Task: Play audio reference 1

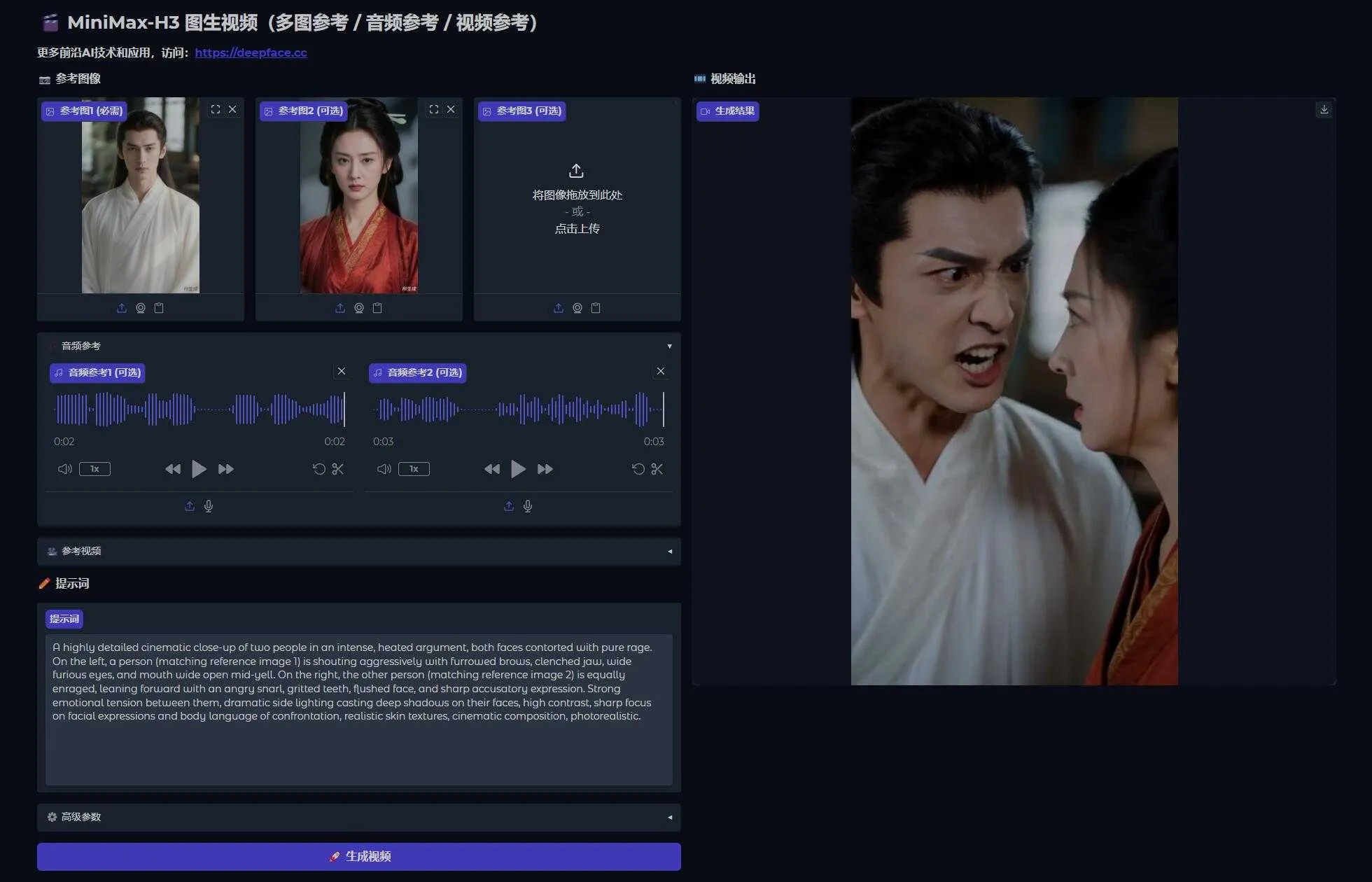Action: click(x=199, y=469)
